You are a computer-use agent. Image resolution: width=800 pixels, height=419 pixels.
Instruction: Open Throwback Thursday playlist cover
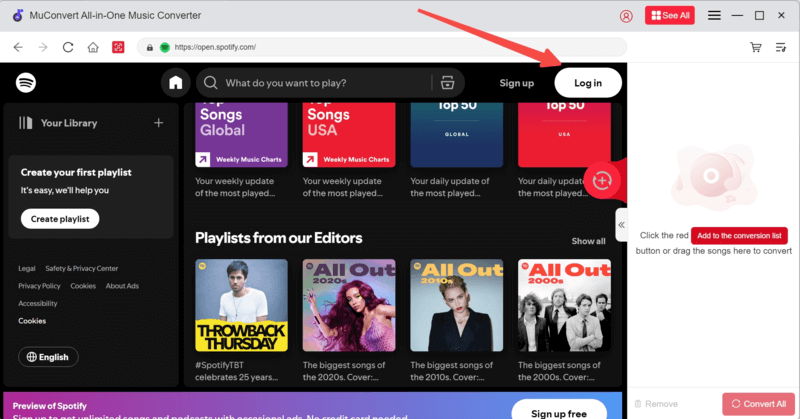pos(241,305)
